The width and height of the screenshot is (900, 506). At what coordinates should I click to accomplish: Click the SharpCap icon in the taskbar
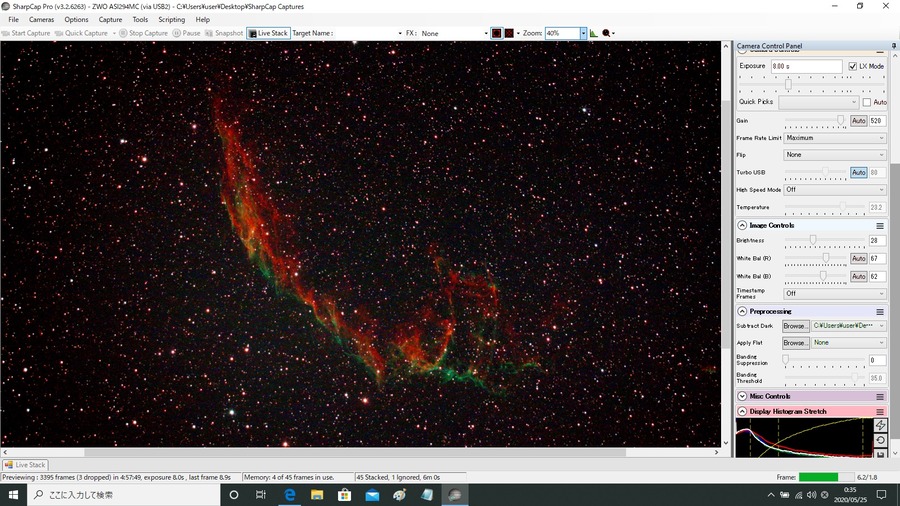455,495
